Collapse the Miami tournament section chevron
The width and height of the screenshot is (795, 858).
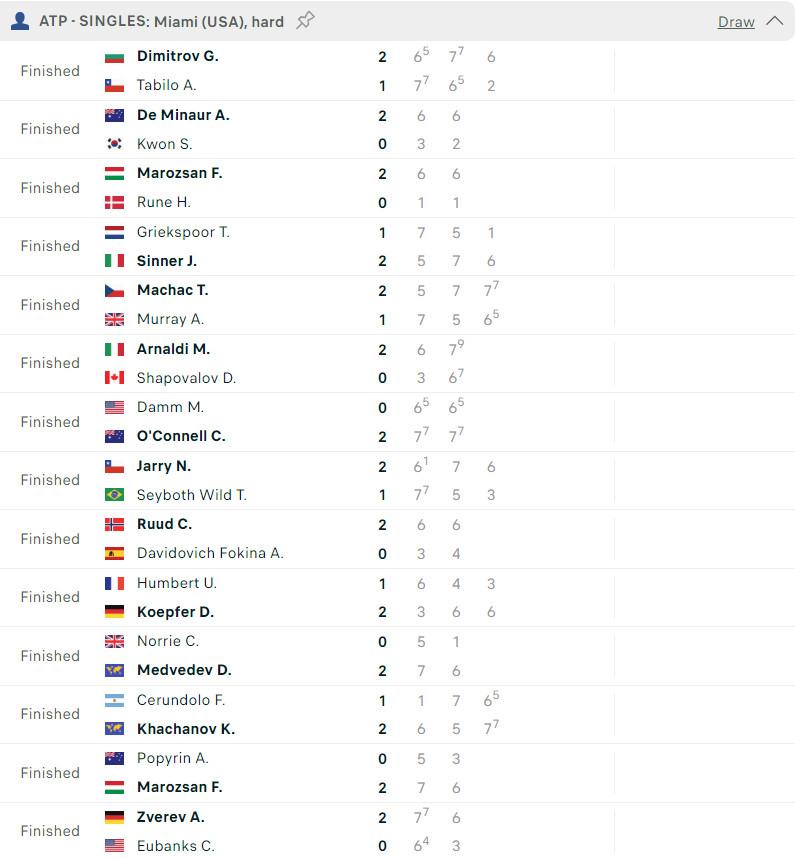coord(774,21)
